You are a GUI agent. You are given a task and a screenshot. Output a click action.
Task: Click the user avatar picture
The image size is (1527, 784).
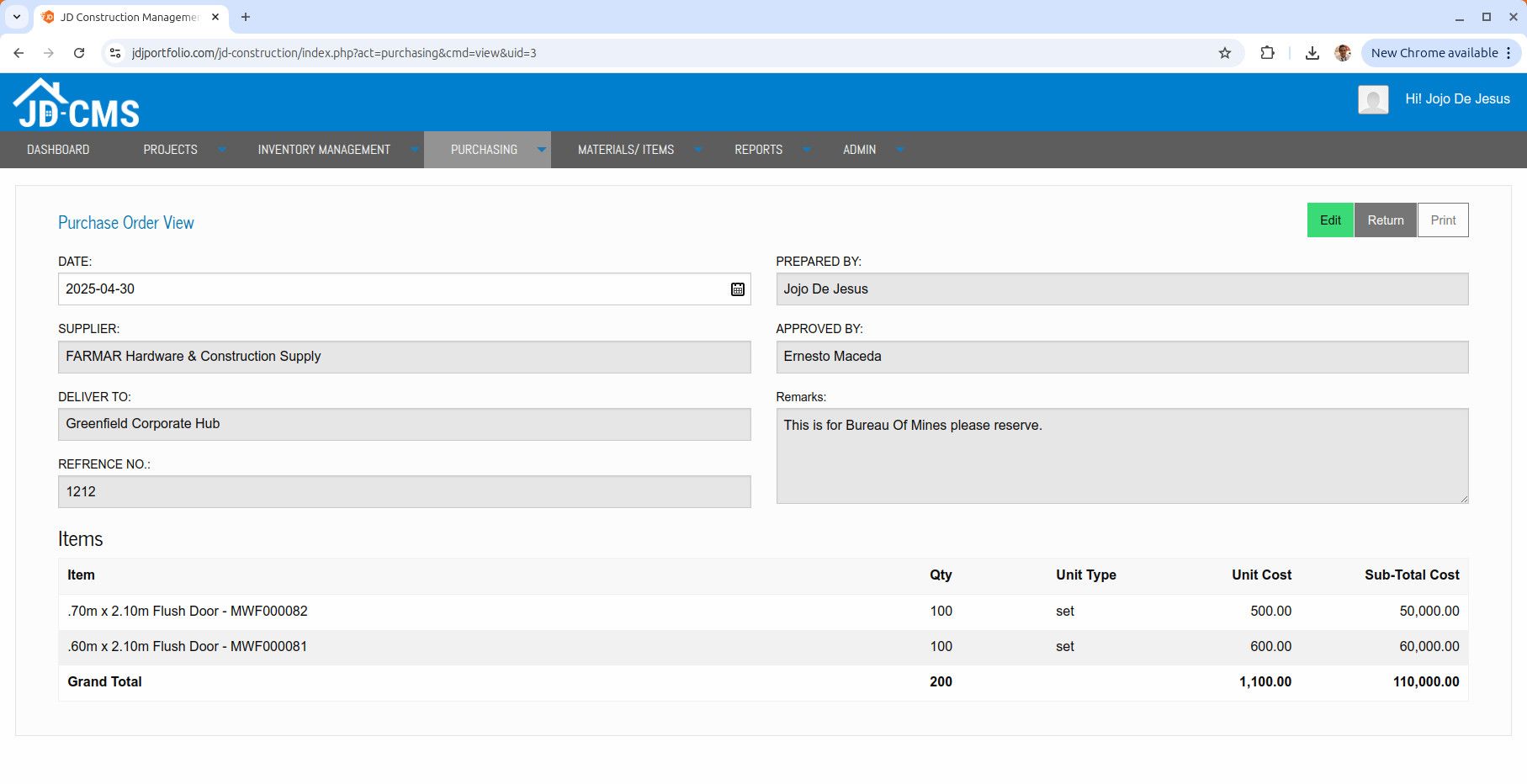click(1372, 99)
